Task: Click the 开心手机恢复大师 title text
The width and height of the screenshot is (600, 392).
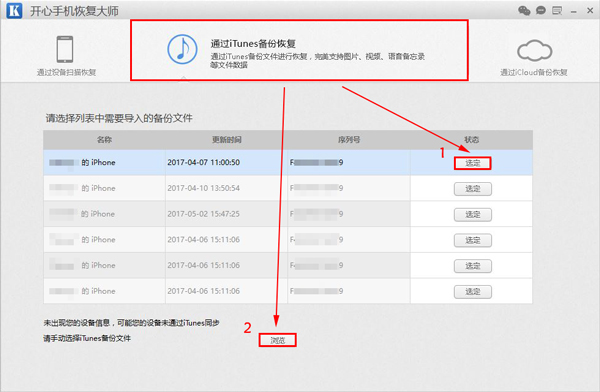Action: coord(74,11)
